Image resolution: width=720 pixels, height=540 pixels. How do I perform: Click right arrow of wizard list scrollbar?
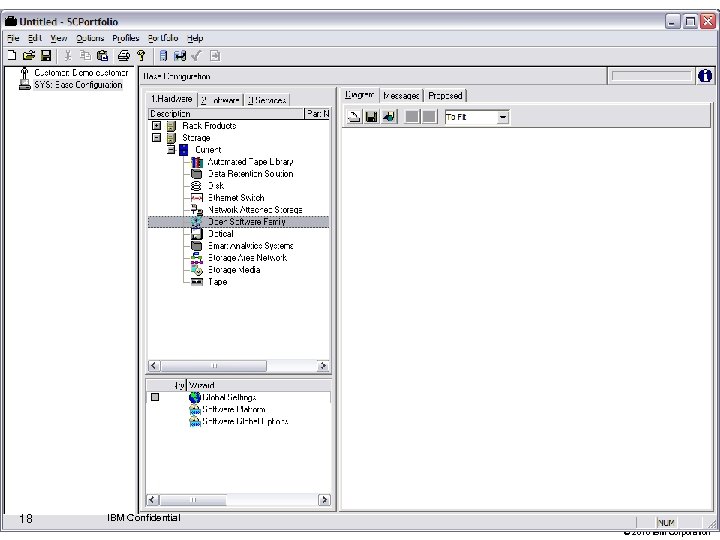324,500
